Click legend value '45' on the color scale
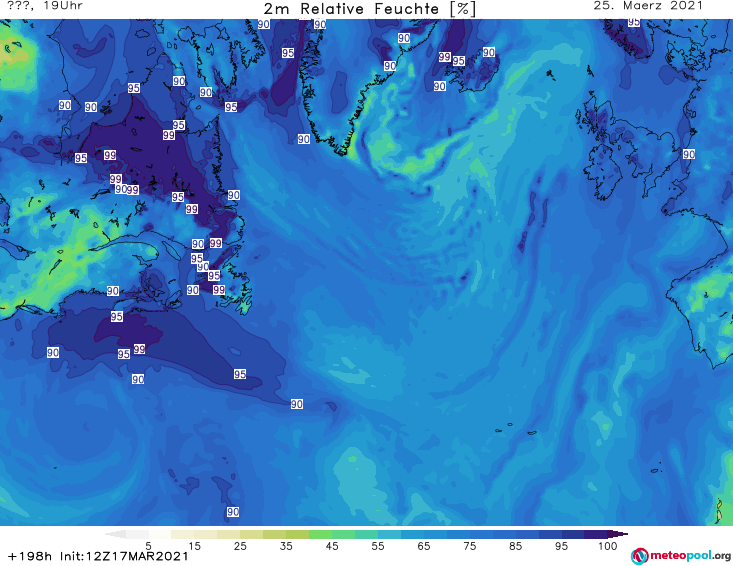Screen dimensions: 733x566 (332, 546)
